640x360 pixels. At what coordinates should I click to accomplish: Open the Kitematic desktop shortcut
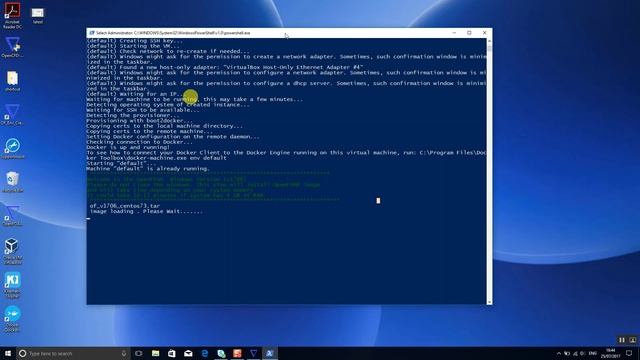[x=12, y=285]
